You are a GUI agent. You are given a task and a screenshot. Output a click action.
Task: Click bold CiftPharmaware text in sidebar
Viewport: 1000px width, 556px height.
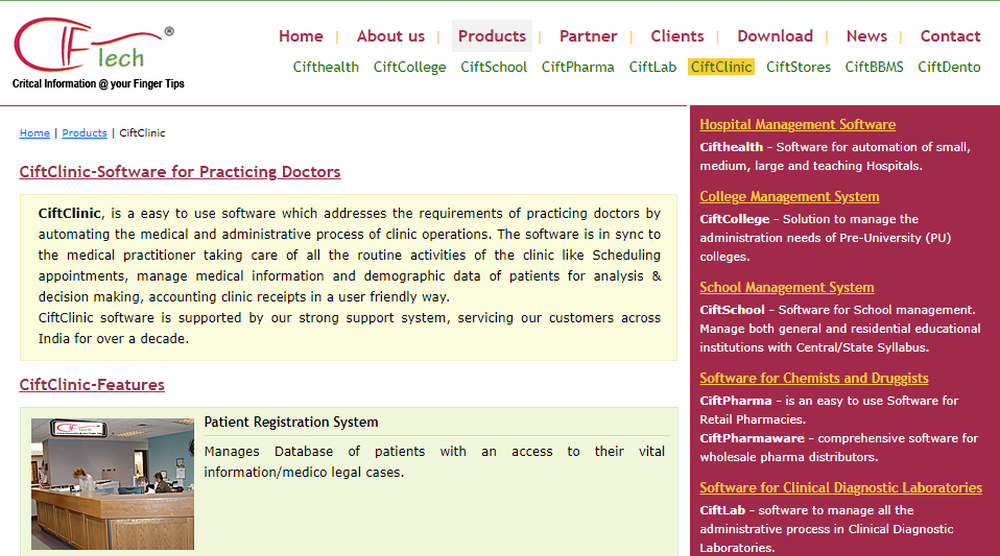coord(752,438)
